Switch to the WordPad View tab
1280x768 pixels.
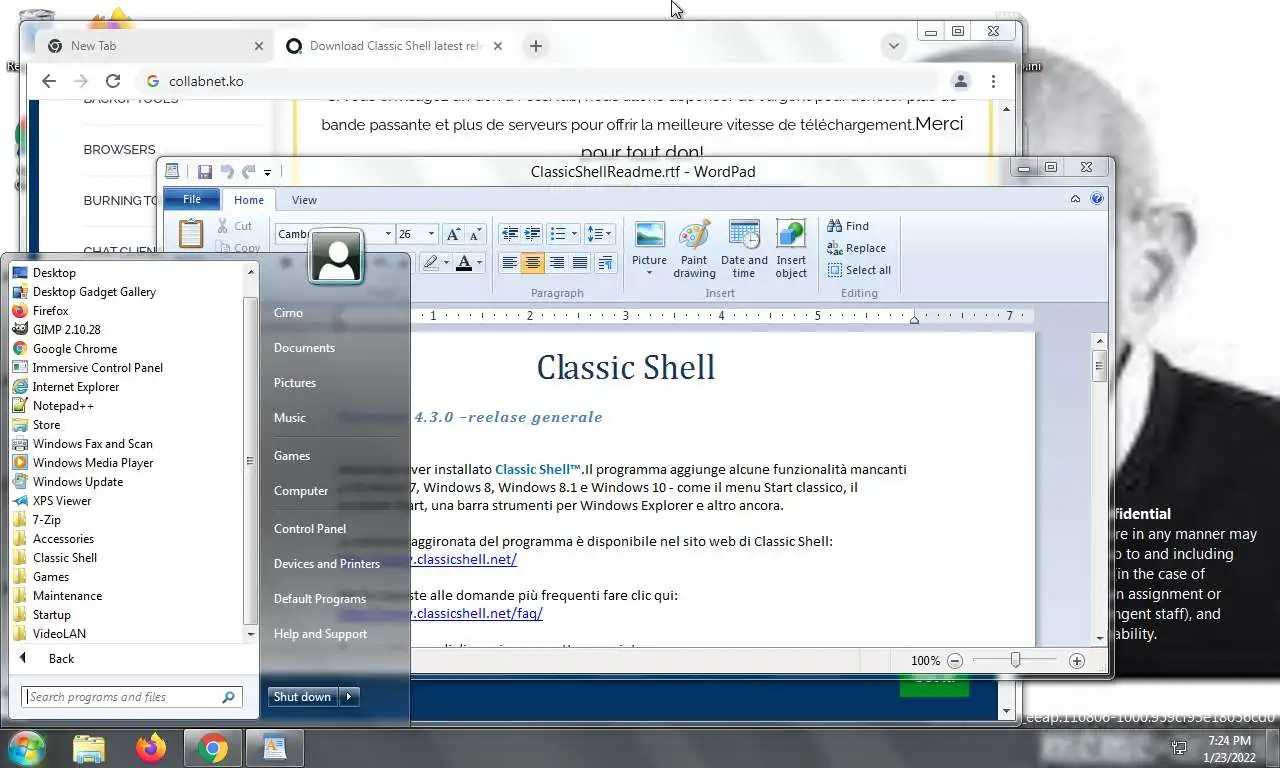(304, 200)
